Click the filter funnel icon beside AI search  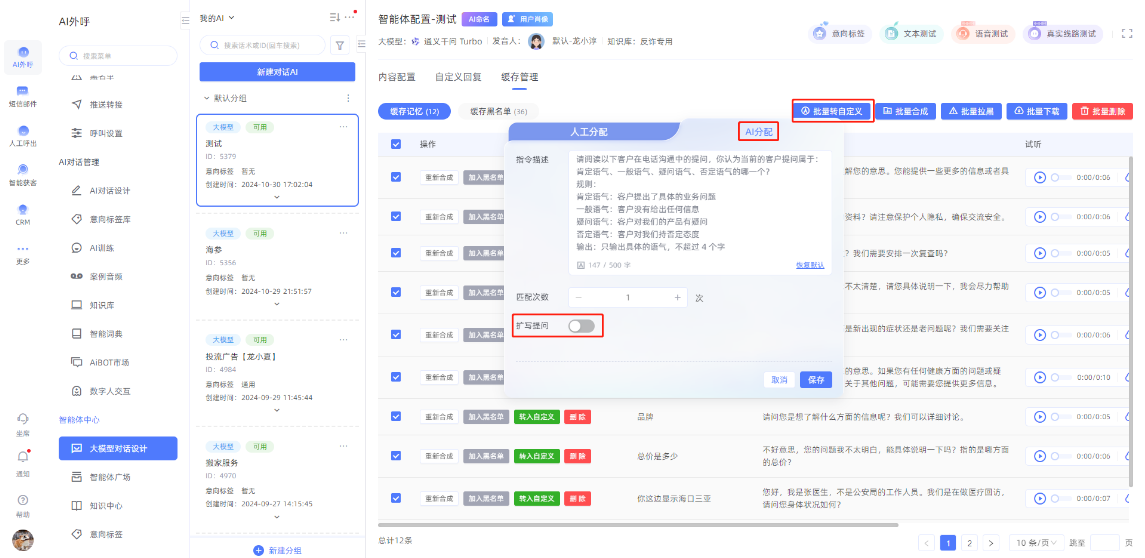tap(339, 45)
